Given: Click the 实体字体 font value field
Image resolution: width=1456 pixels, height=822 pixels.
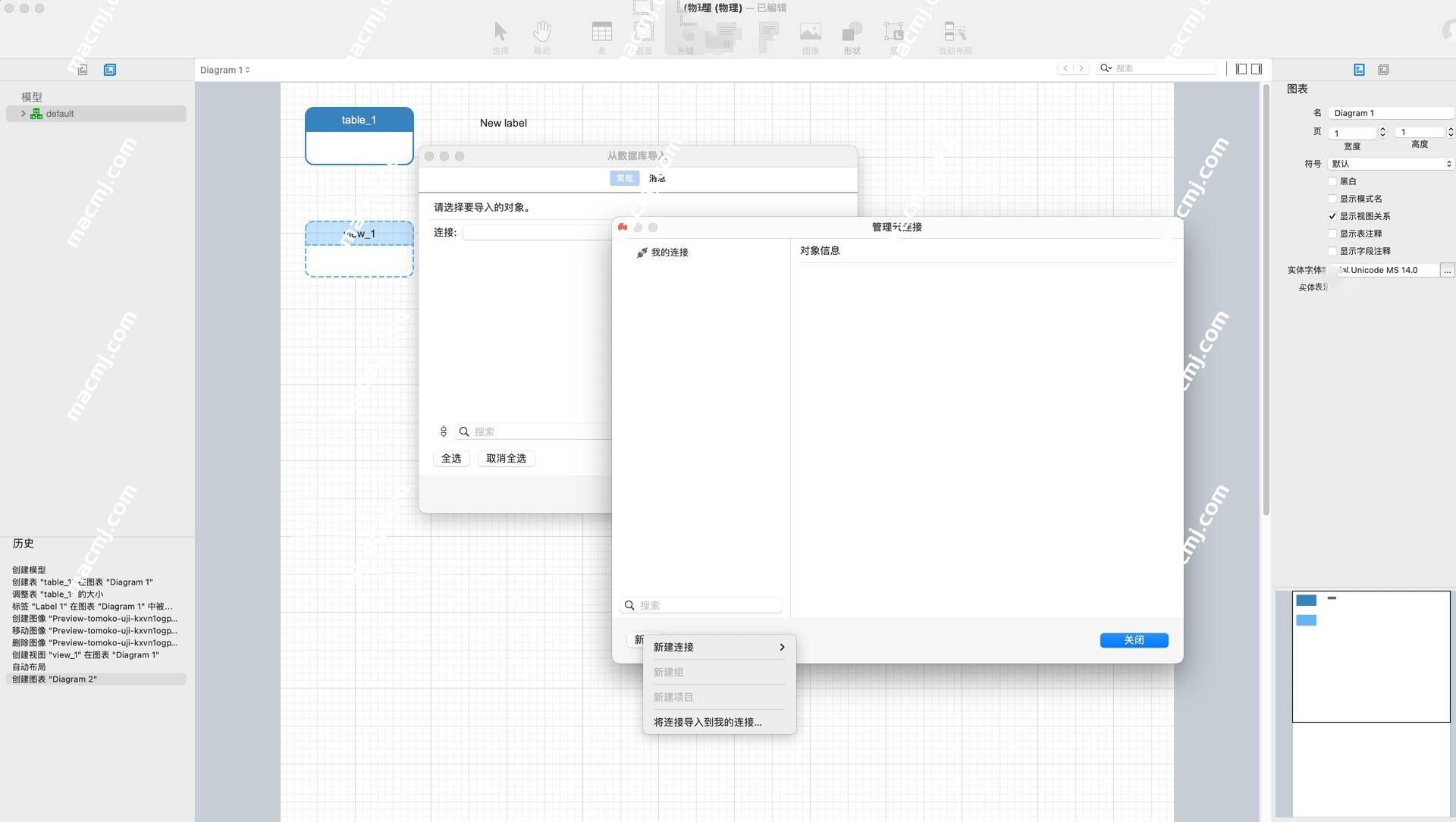Looking at the screenshot, I should 1384,270.
